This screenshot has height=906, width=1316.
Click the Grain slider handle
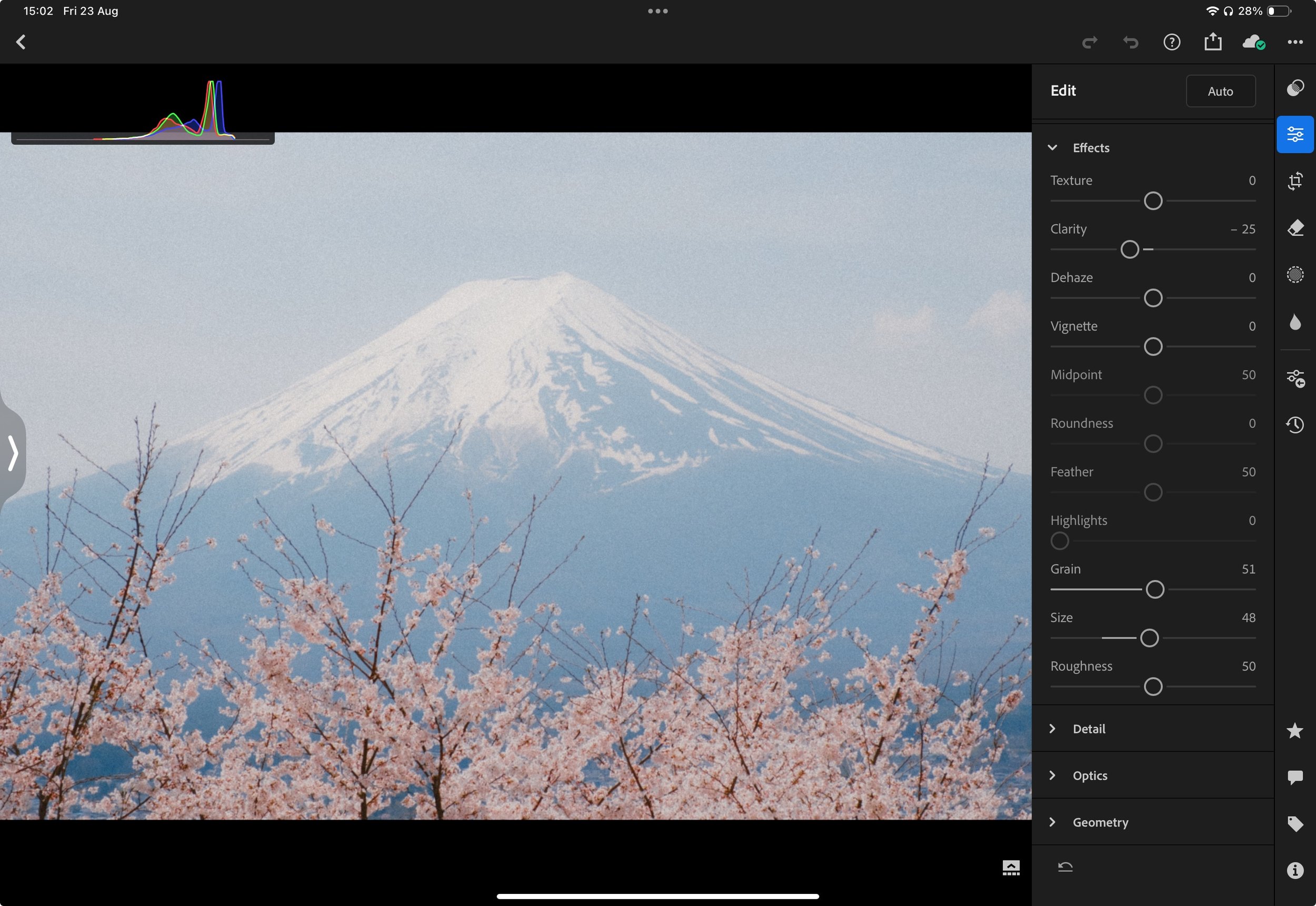coord(1155,590)
